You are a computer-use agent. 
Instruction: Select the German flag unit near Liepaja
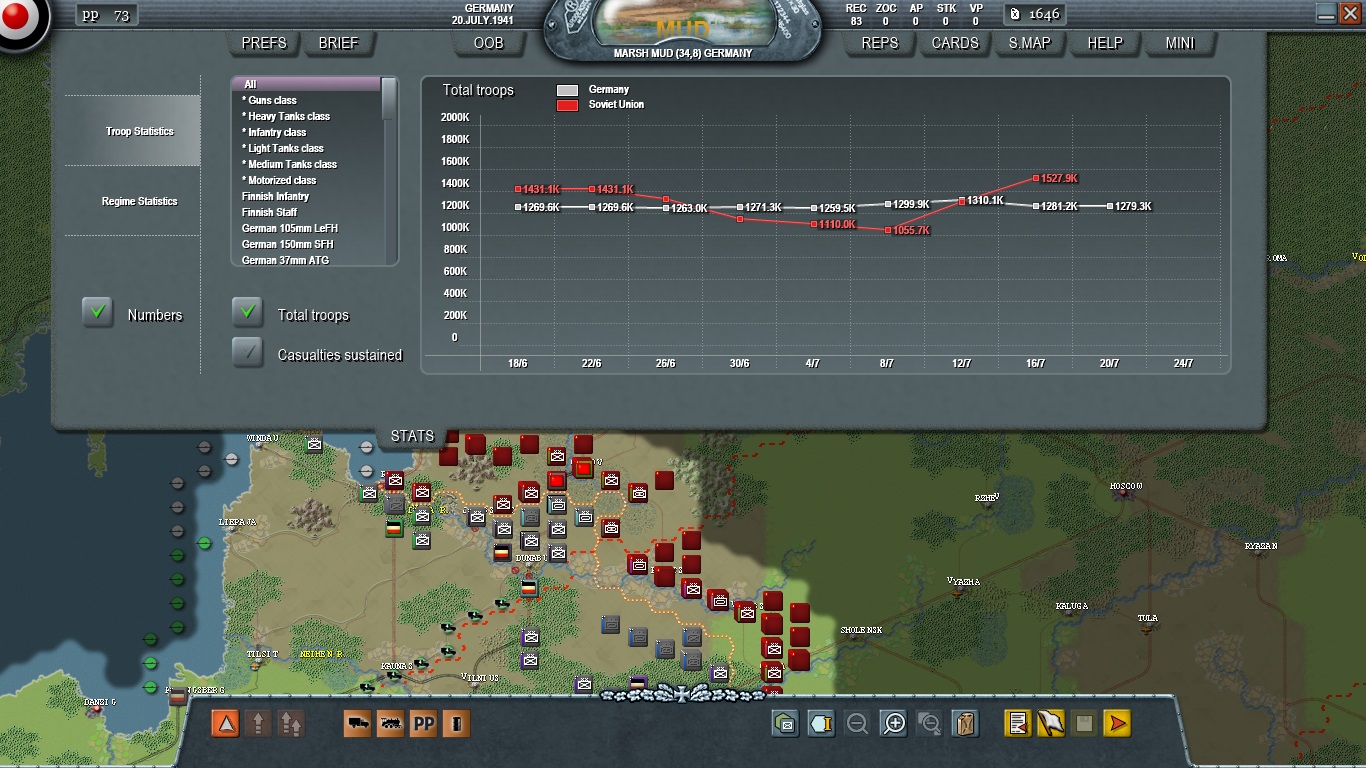[x=395, y=529]
